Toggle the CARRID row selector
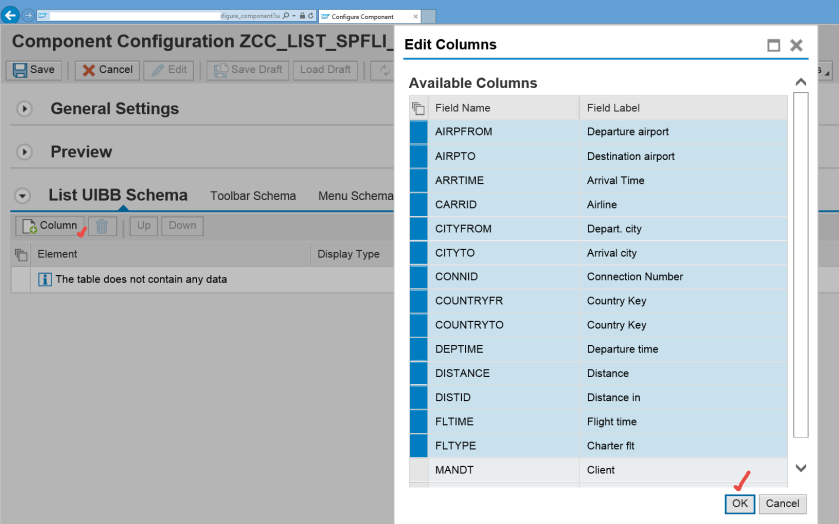This screenshot has width=839, height=524. pyautogui.click(x=418, y=205)
